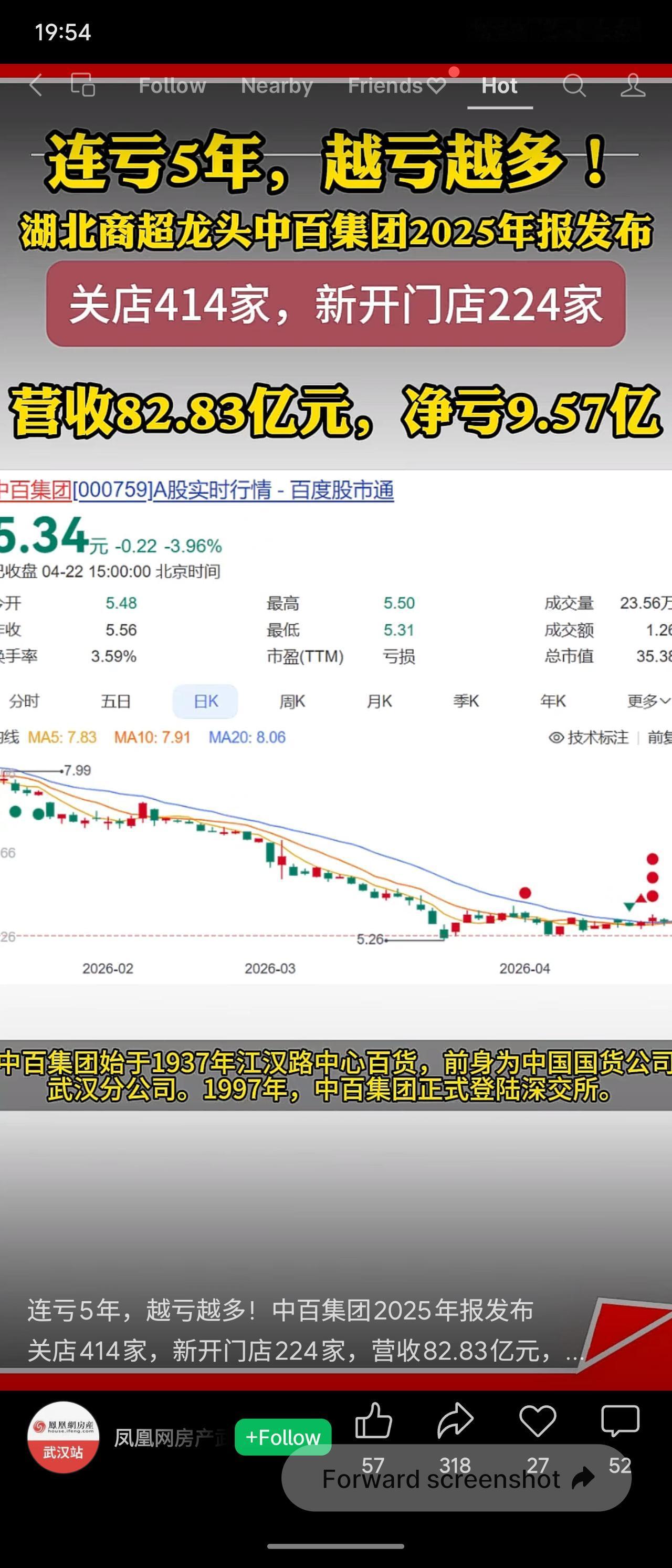Select the 五日 chart tab

point(115,701)
